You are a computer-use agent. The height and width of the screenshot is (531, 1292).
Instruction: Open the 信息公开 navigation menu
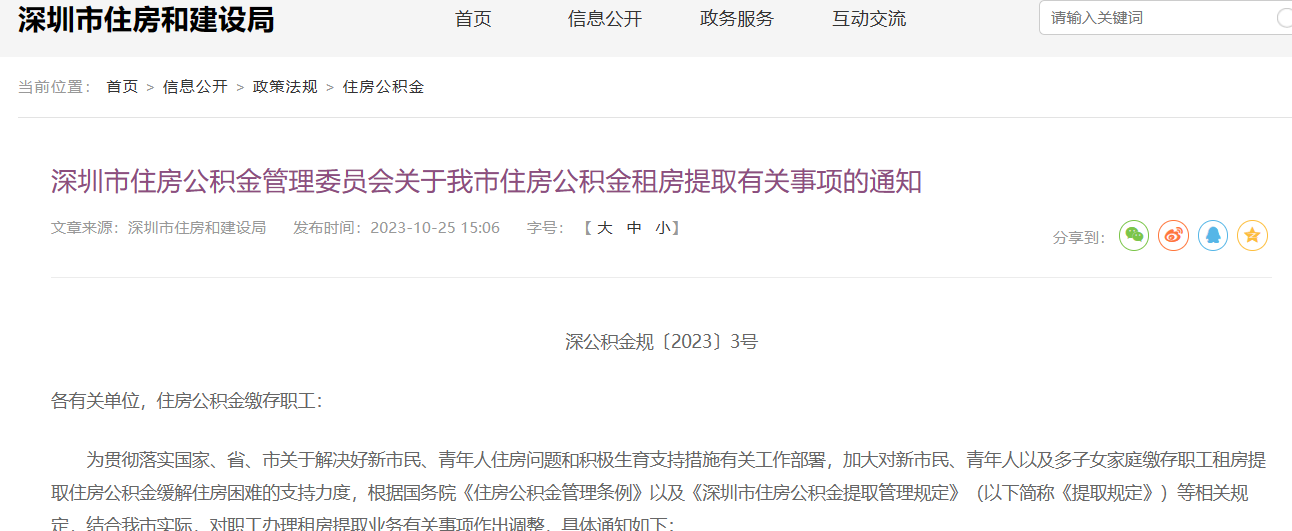605,19
